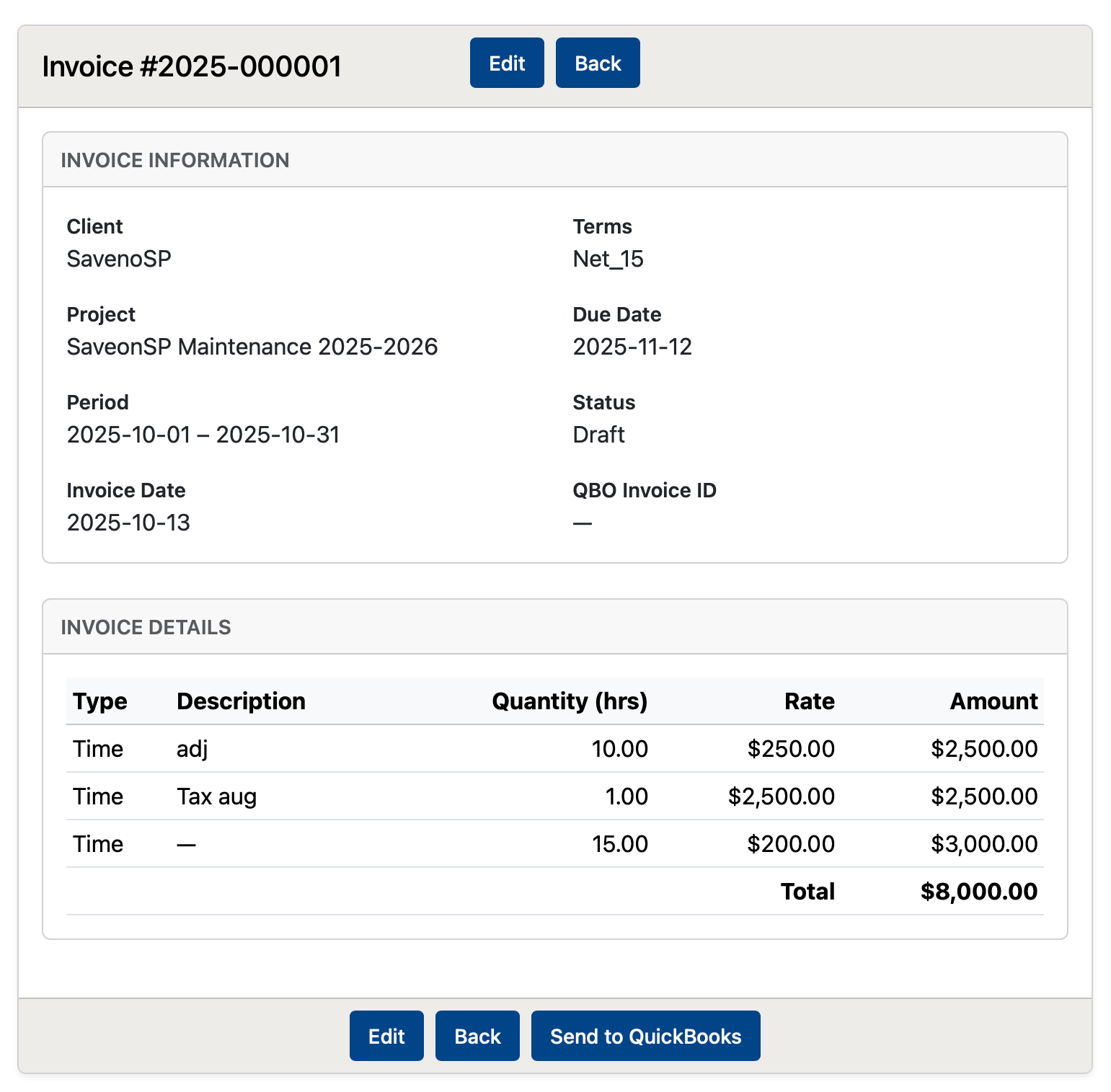The width and height of the screenshot is (1111, 1092).
Task: Click the top Edit button
Action: [x=506, y=63]
